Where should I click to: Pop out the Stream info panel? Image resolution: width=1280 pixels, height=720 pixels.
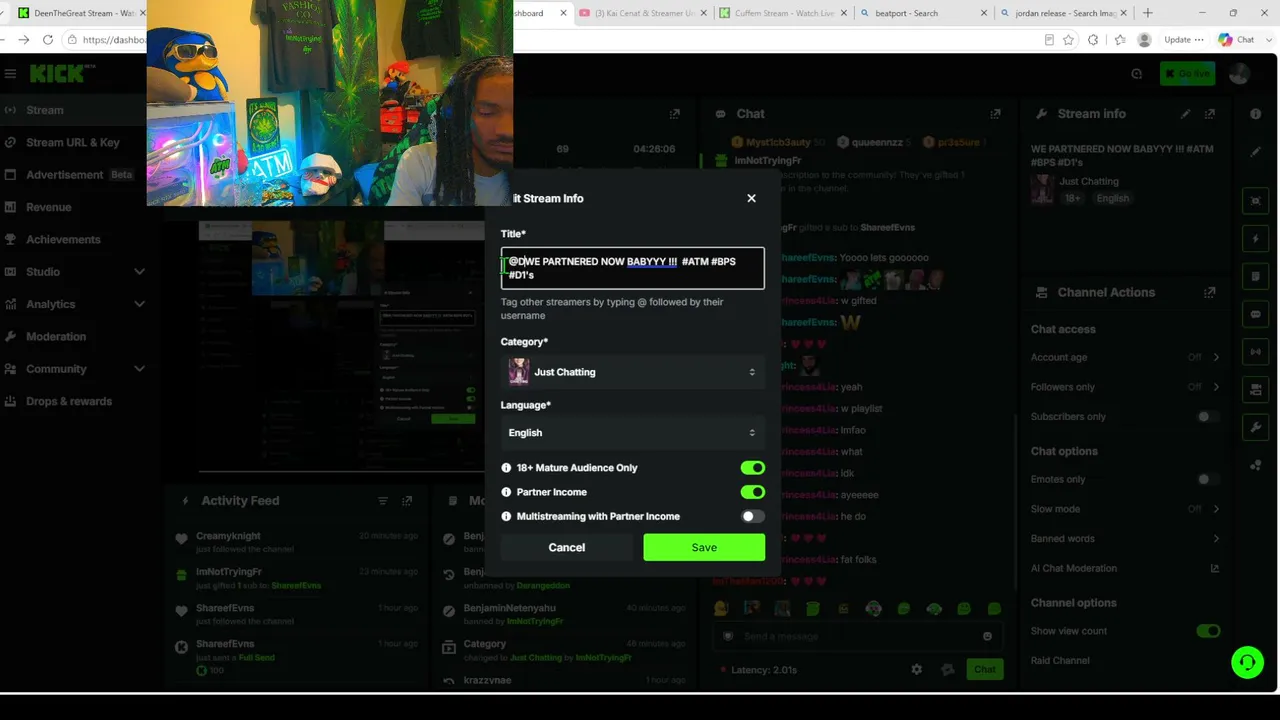[x=1210, y=114]
